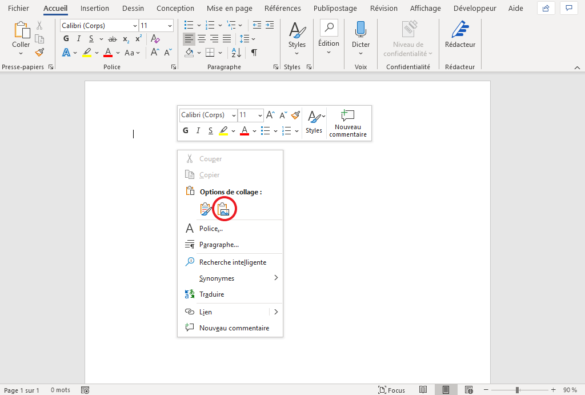Toggle subscript x₂ button
Screen dimensions: 585x395
(126, 39)
